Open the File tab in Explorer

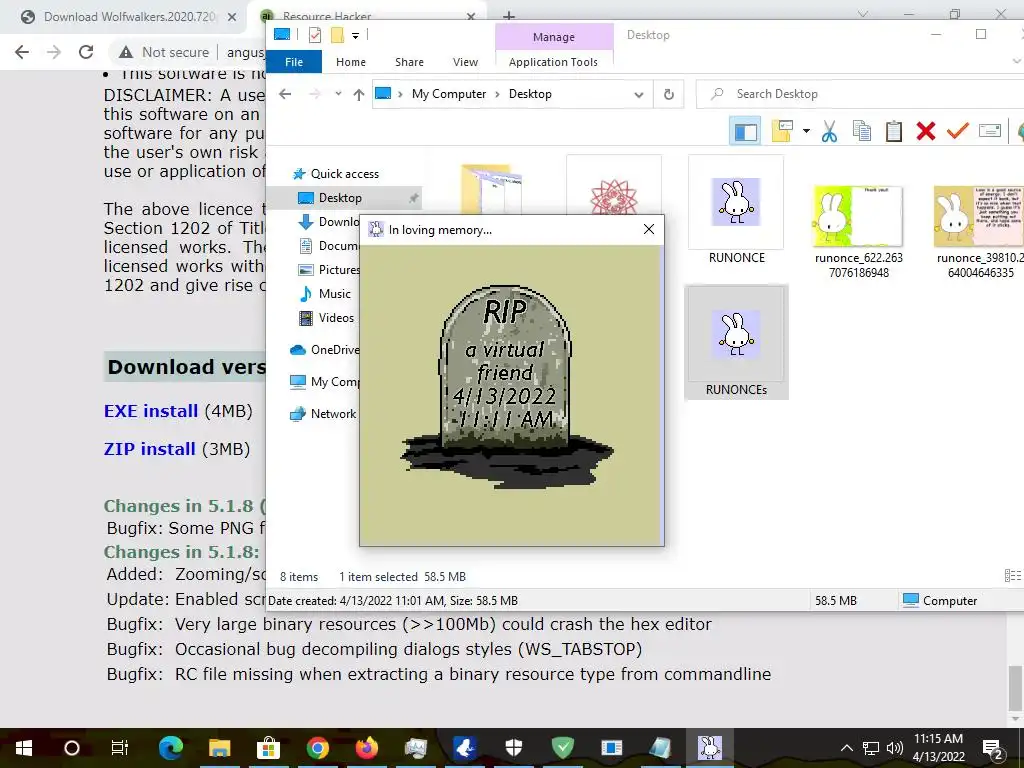294,62
